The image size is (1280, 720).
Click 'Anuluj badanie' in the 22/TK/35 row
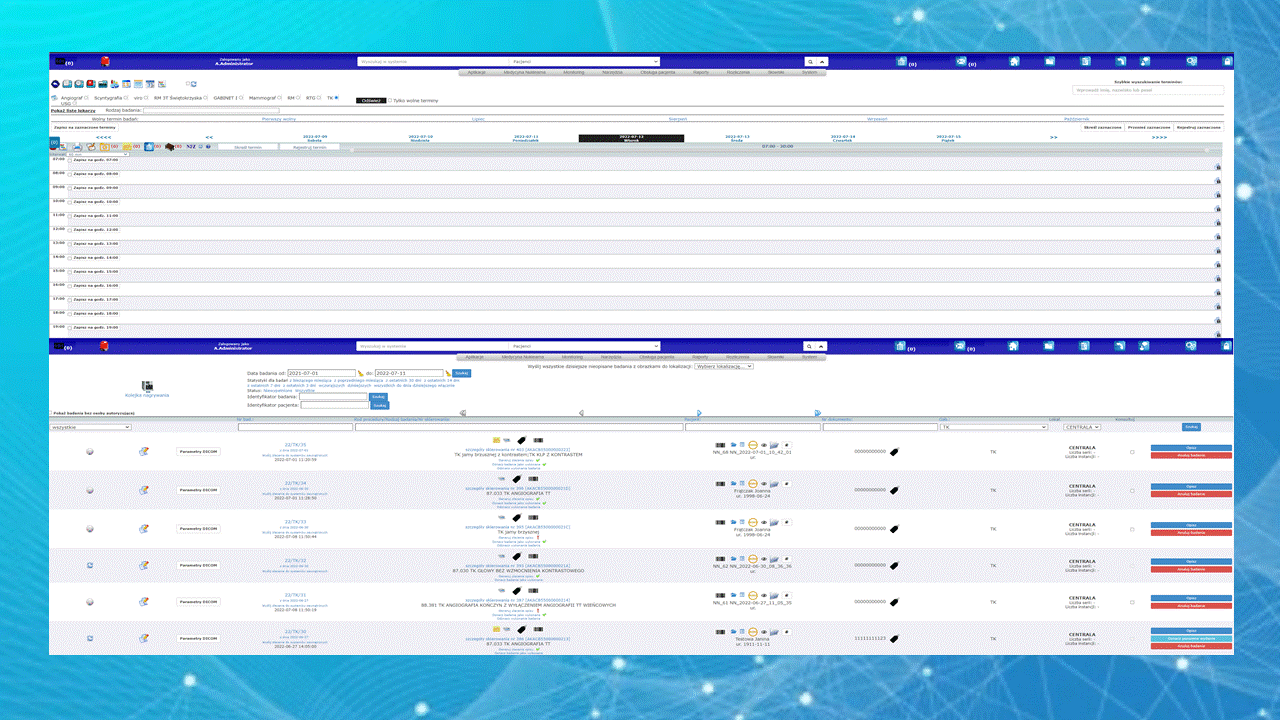coord(1190,455)
